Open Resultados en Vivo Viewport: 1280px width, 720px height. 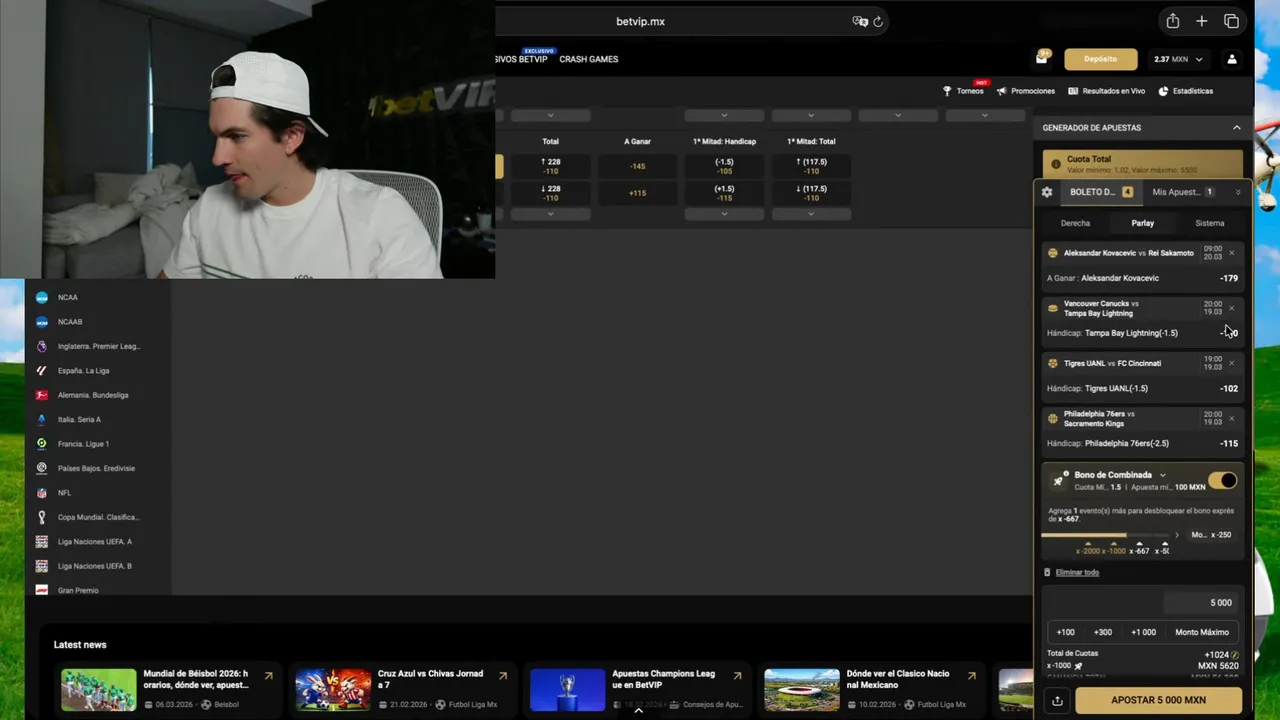point(1107,91)
